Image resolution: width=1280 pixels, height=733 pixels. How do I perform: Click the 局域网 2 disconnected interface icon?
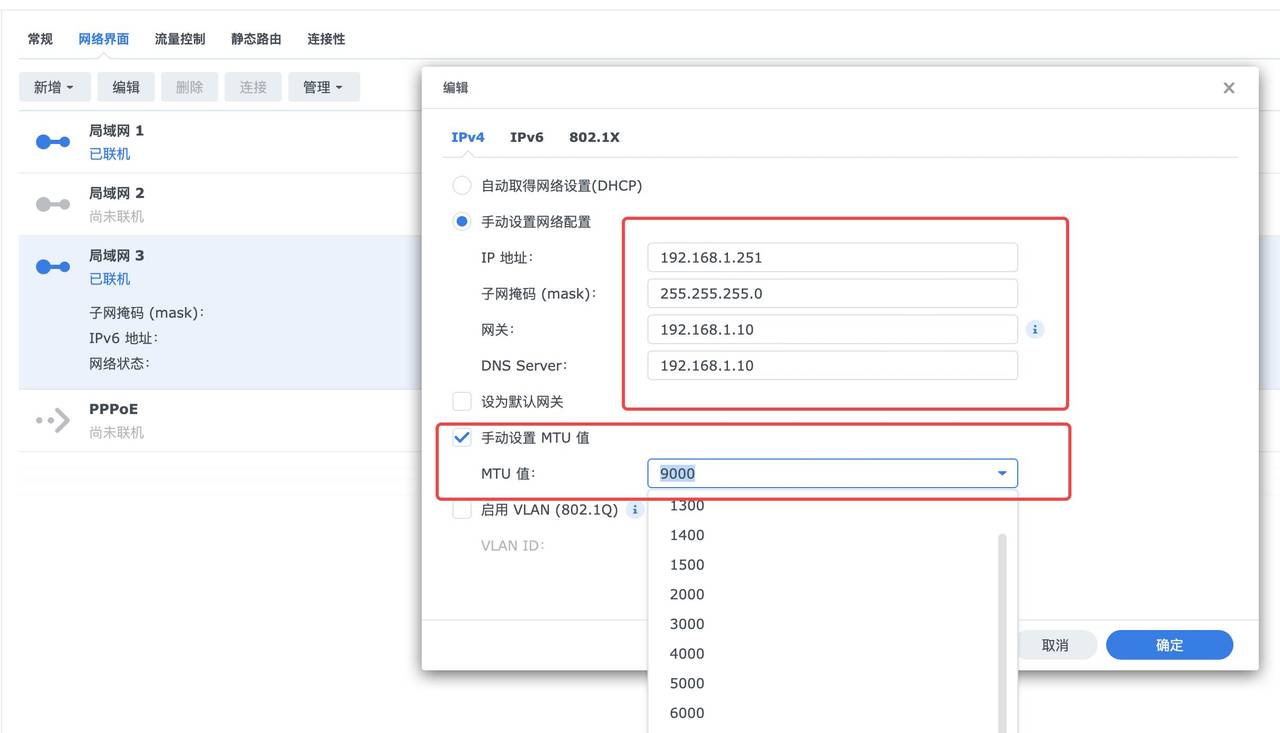pyautogui.click(x=51, y=203)
